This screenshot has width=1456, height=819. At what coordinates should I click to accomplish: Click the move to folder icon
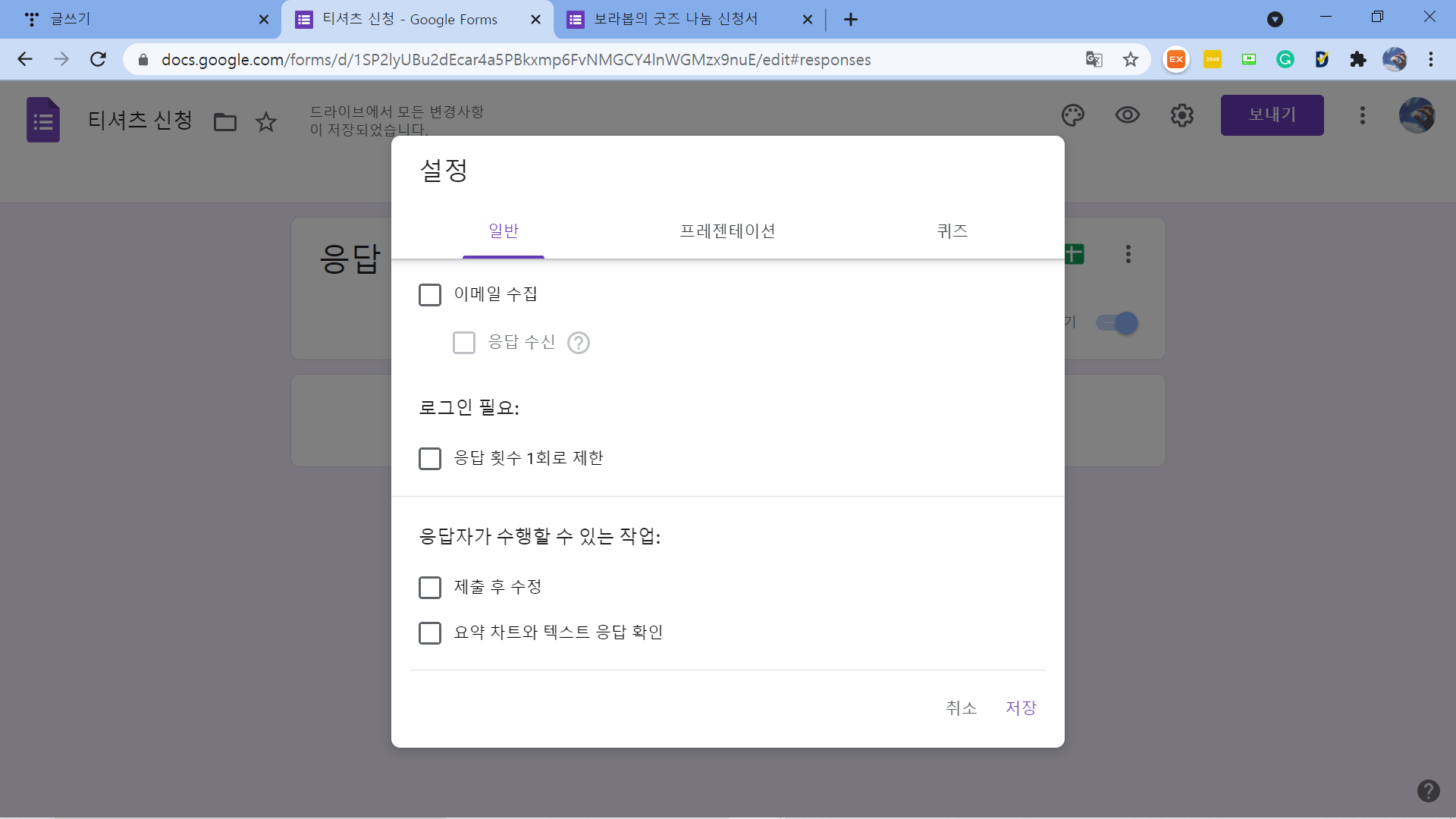(225, 121)
